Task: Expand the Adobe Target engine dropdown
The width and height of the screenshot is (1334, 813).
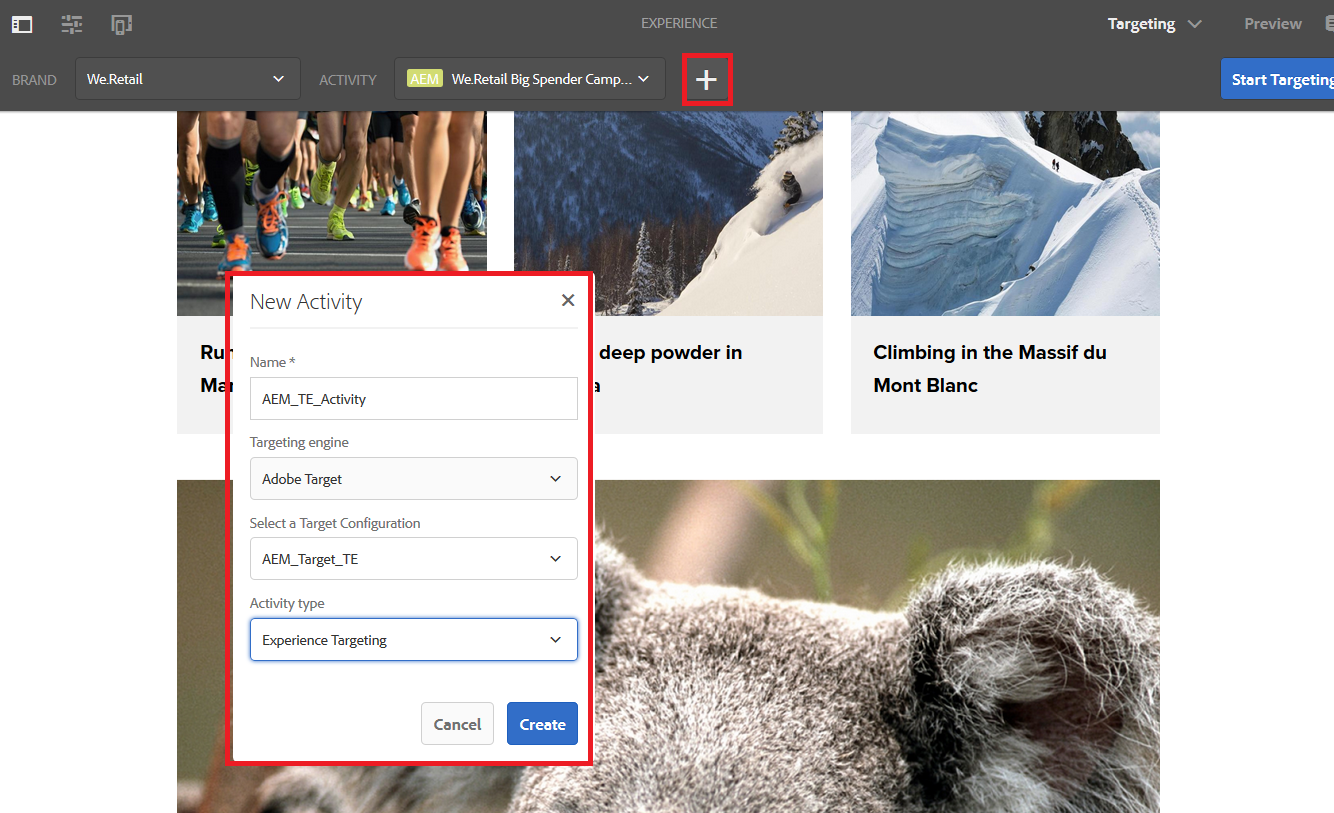Action: pos(414,479)
